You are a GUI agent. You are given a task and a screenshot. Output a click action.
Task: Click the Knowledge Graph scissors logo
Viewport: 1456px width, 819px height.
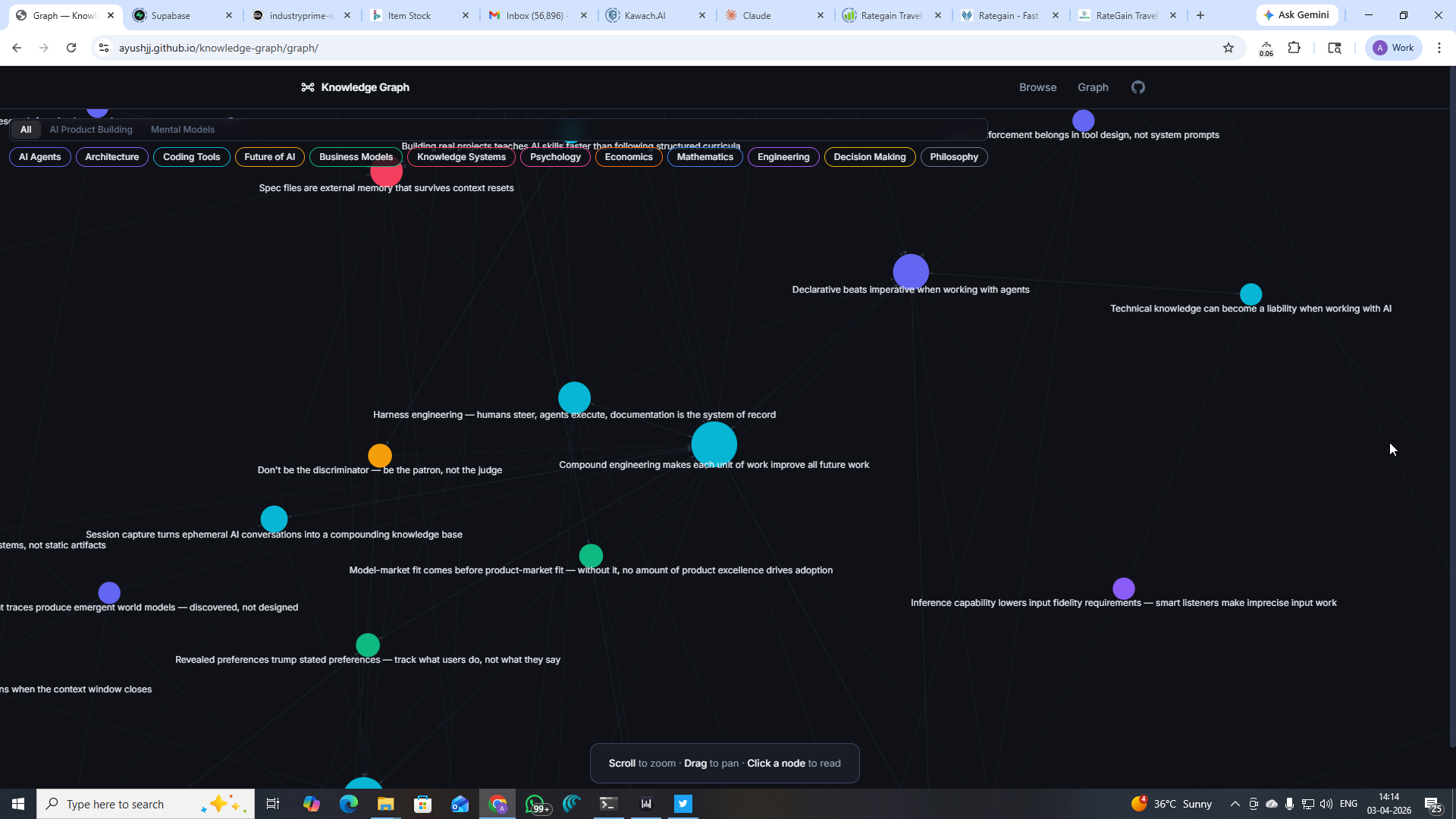308,86
